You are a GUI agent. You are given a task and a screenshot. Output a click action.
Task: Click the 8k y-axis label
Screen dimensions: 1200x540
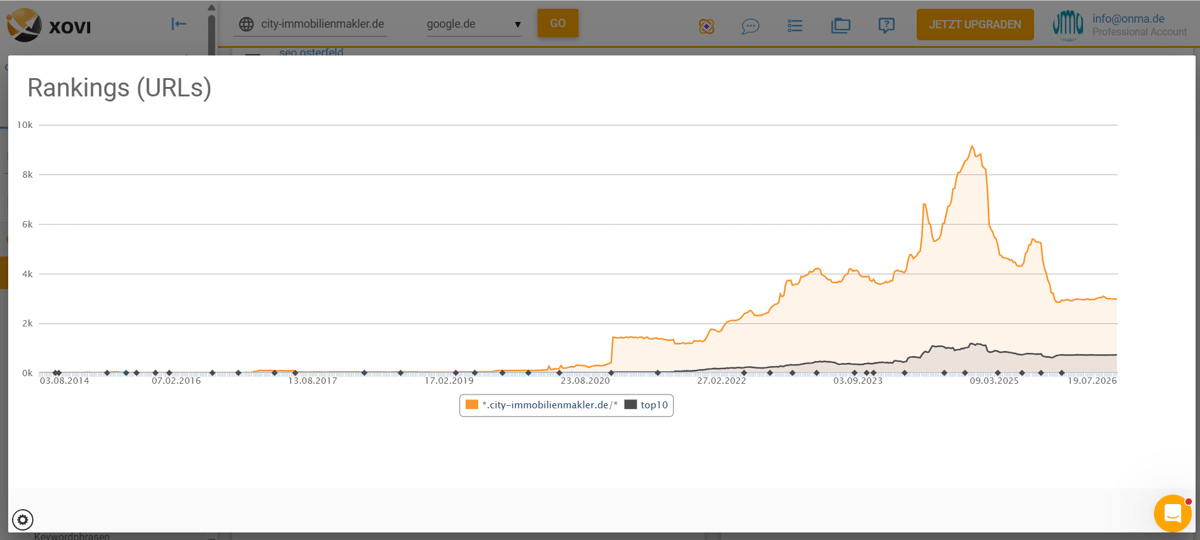click(27, 175)
